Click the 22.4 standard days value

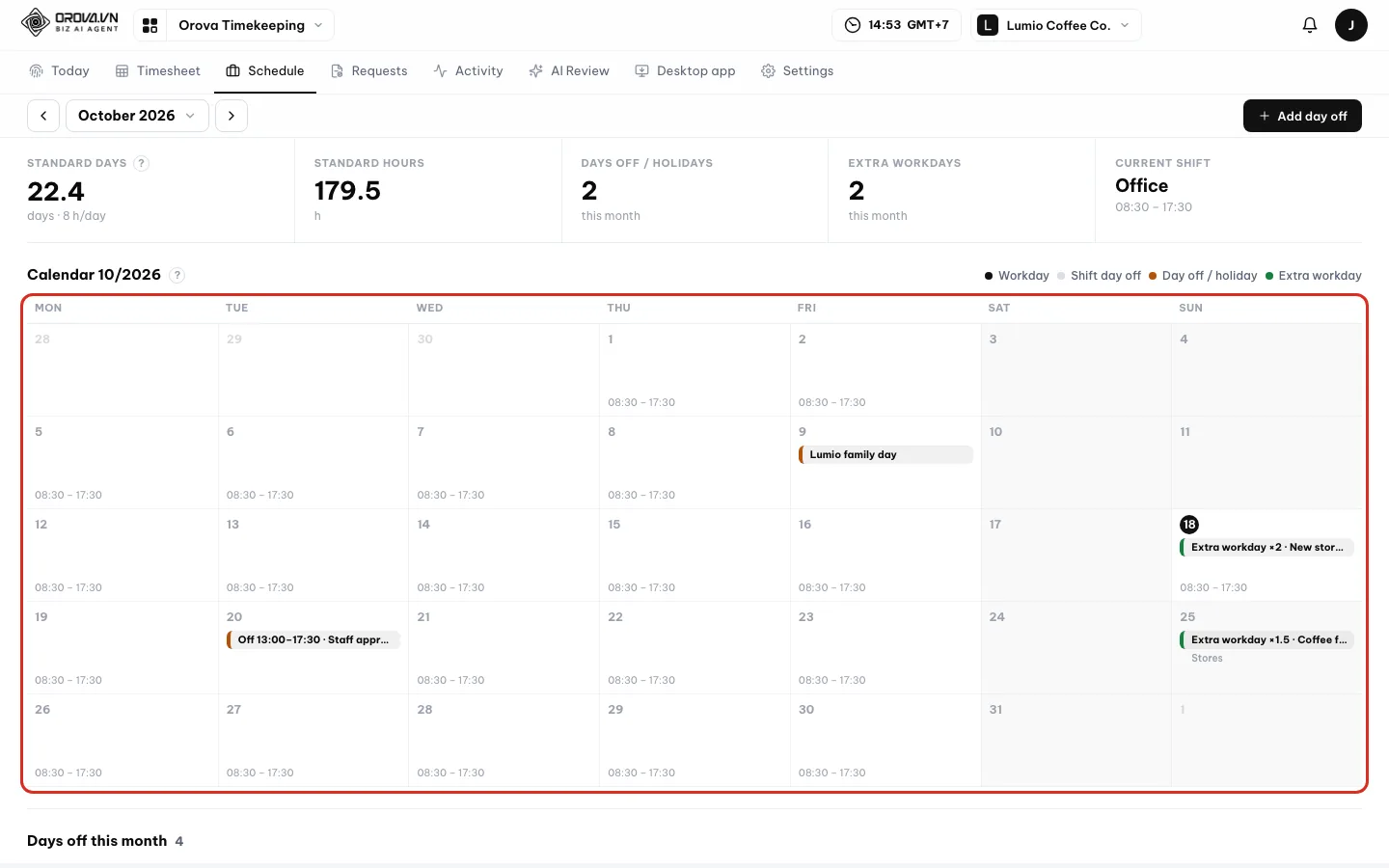click(56, 191)
